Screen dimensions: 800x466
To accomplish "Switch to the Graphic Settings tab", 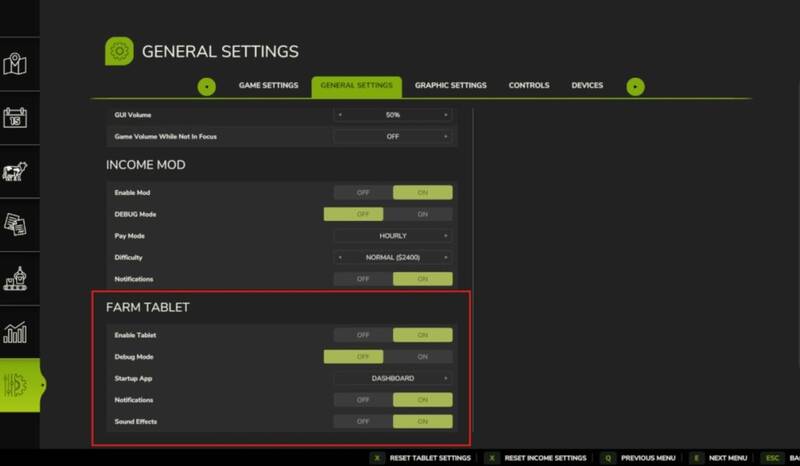I will [x=451, y=86].
